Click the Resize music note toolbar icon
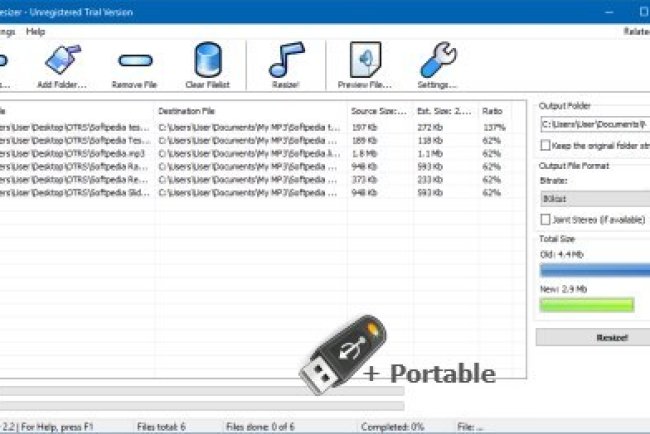 pyautogui.click(x=287, y=64)
